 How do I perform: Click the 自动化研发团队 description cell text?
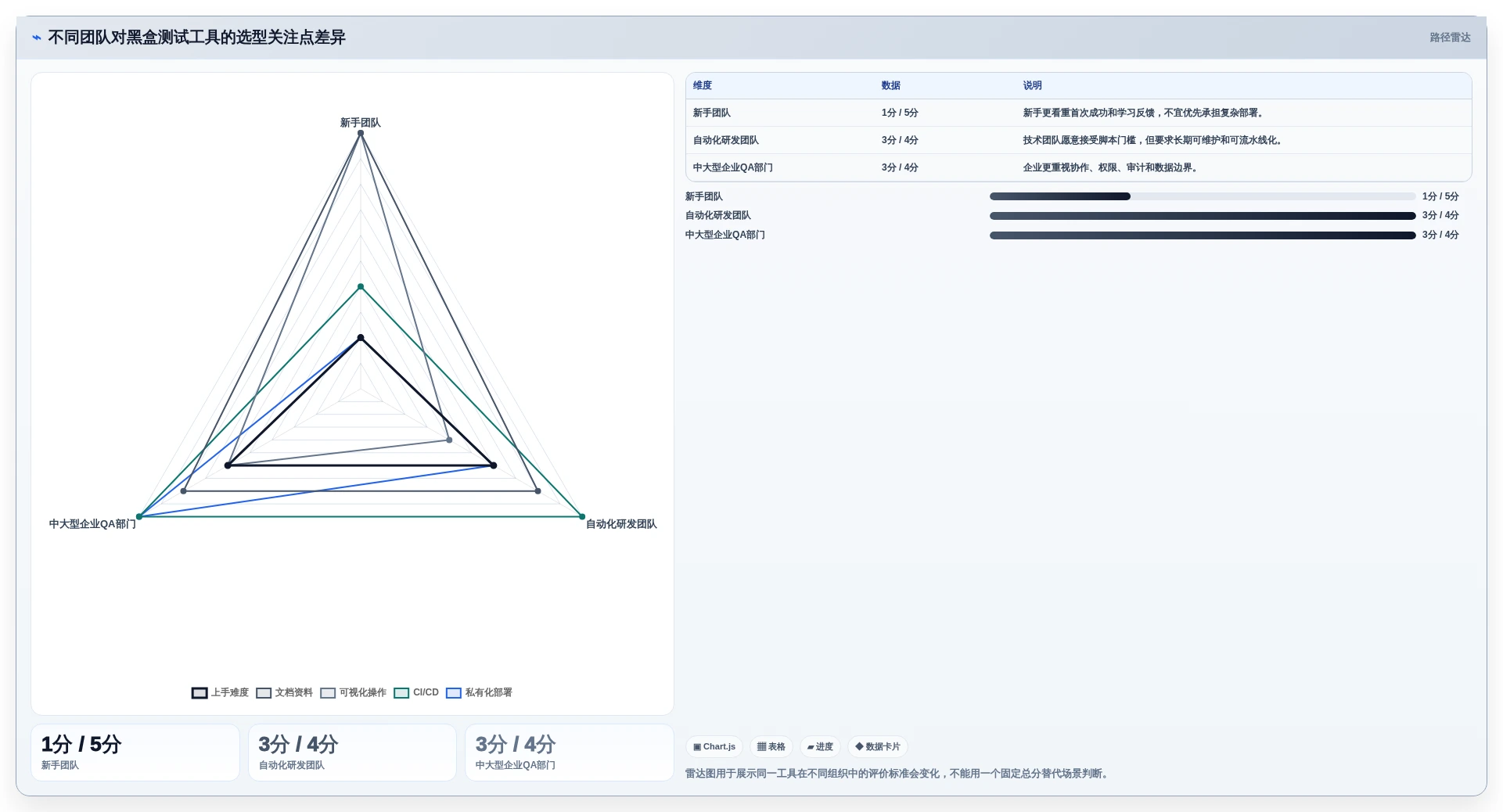click(x=1154, y=141)
